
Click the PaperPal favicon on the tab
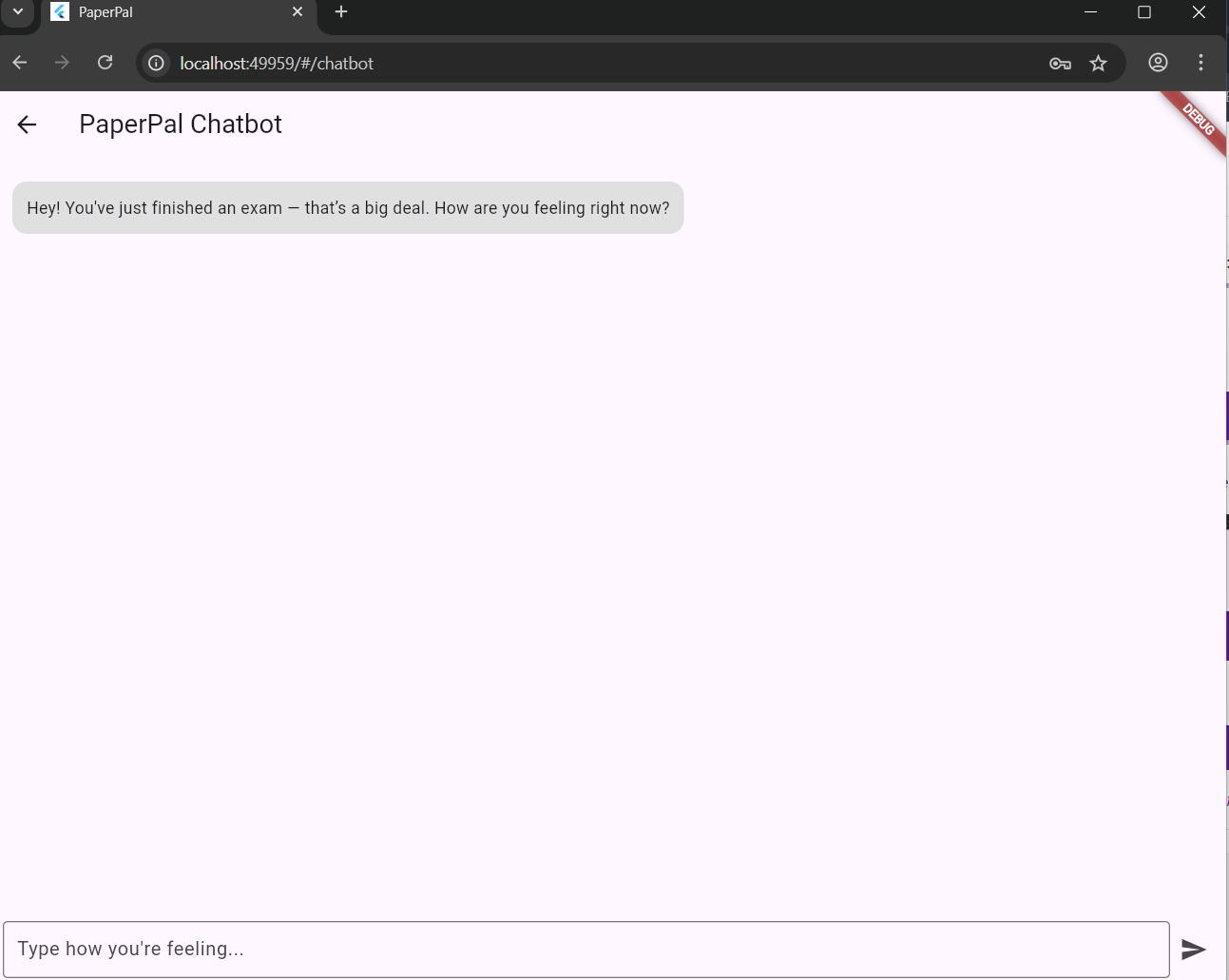59,12
